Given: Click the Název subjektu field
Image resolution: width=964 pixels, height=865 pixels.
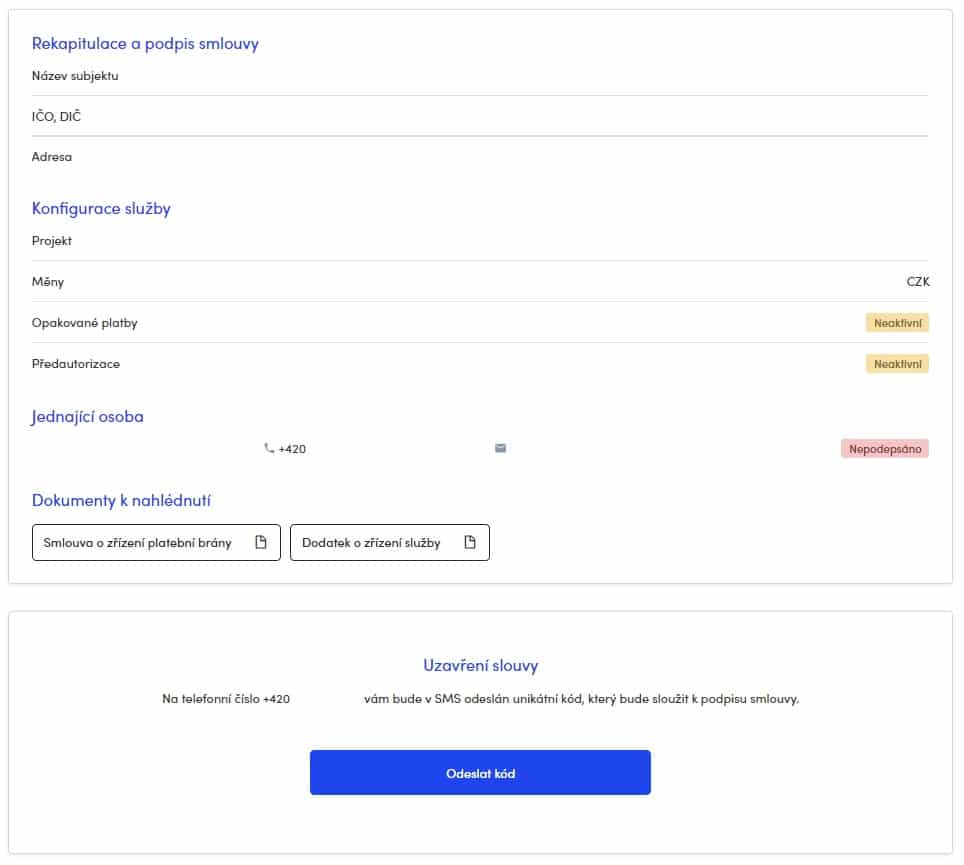Looking at the screenshot, I should (75, 74).
